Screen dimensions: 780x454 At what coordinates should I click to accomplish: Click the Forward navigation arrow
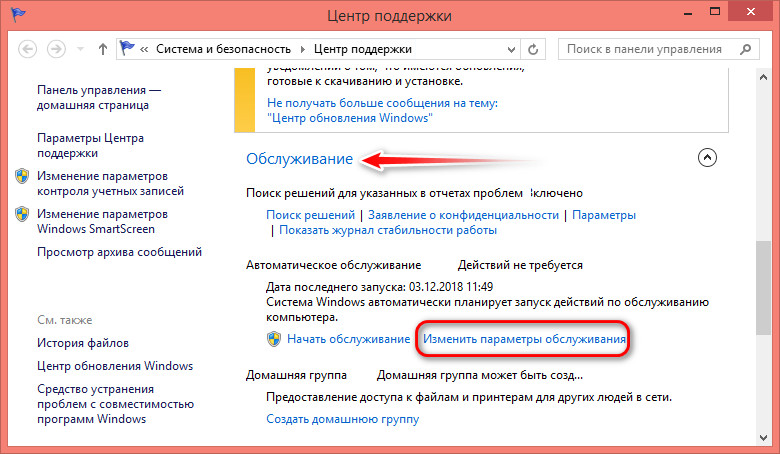coord(56,49)
